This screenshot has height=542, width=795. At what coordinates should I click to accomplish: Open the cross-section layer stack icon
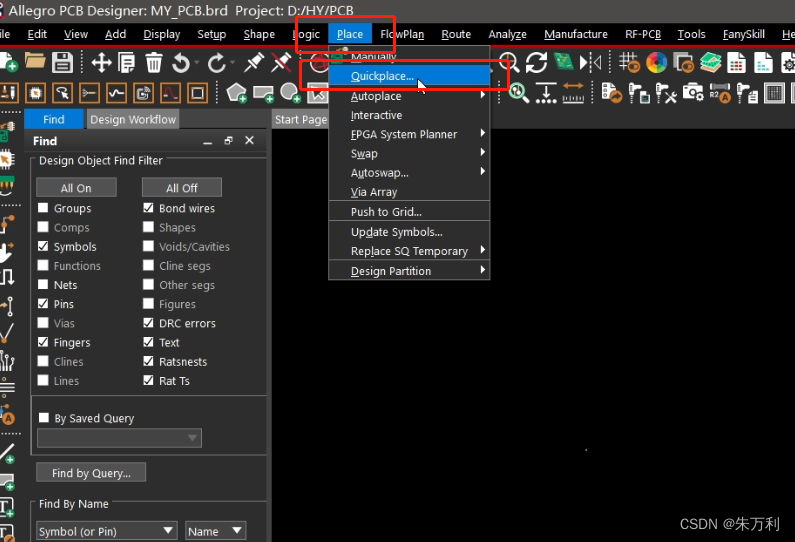(x=710, y=63)
